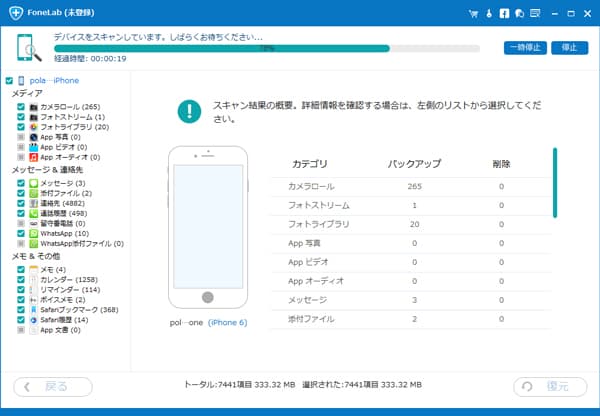600x416 pixels.
Task: Click the App ビデオ (0) icon
Action: click(x=34, y=147)
